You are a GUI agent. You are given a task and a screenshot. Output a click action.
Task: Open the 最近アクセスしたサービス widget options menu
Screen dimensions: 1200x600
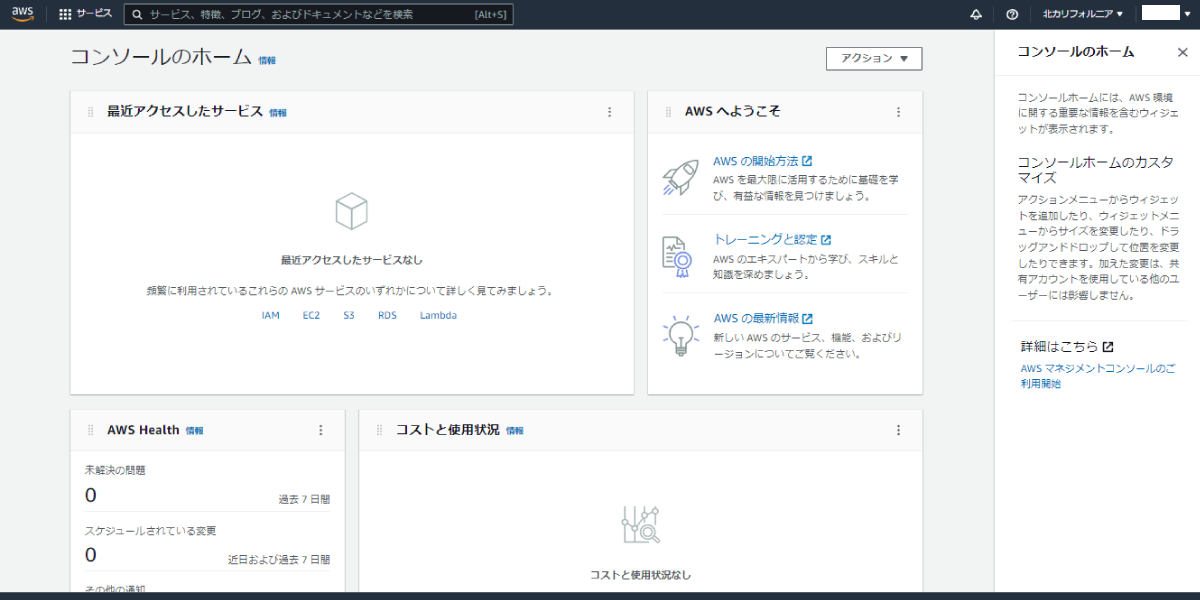click(x=610, y=112)
